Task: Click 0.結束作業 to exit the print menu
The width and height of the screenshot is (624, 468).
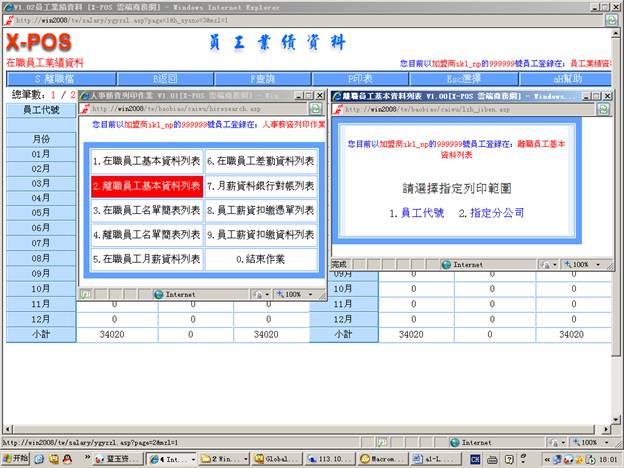Action: (x=260, y=258)
